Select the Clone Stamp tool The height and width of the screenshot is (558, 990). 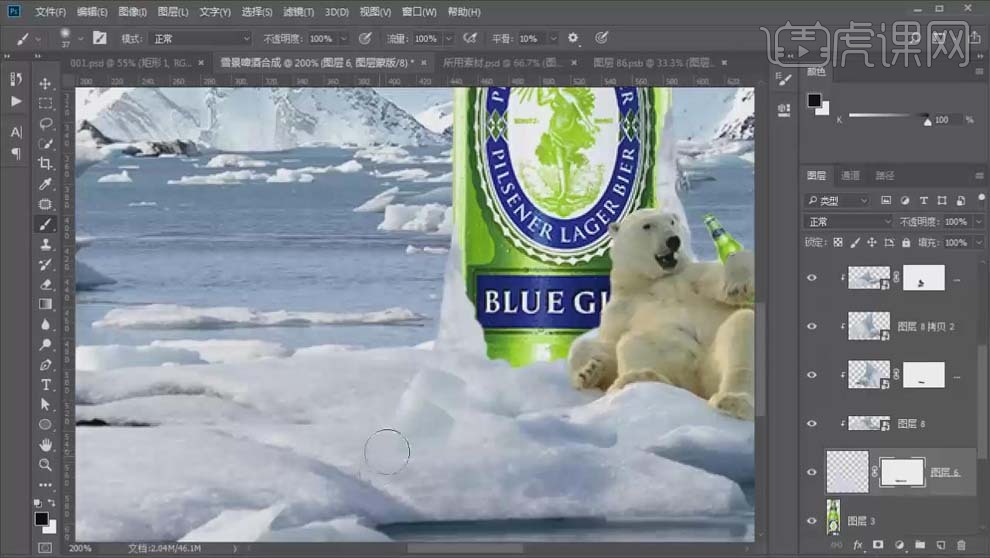(46, 244)
